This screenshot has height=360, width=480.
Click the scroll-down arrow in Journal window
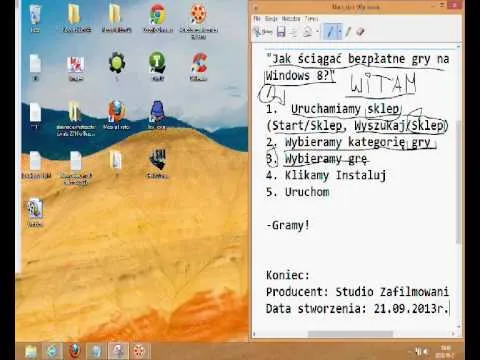[459, 327]
